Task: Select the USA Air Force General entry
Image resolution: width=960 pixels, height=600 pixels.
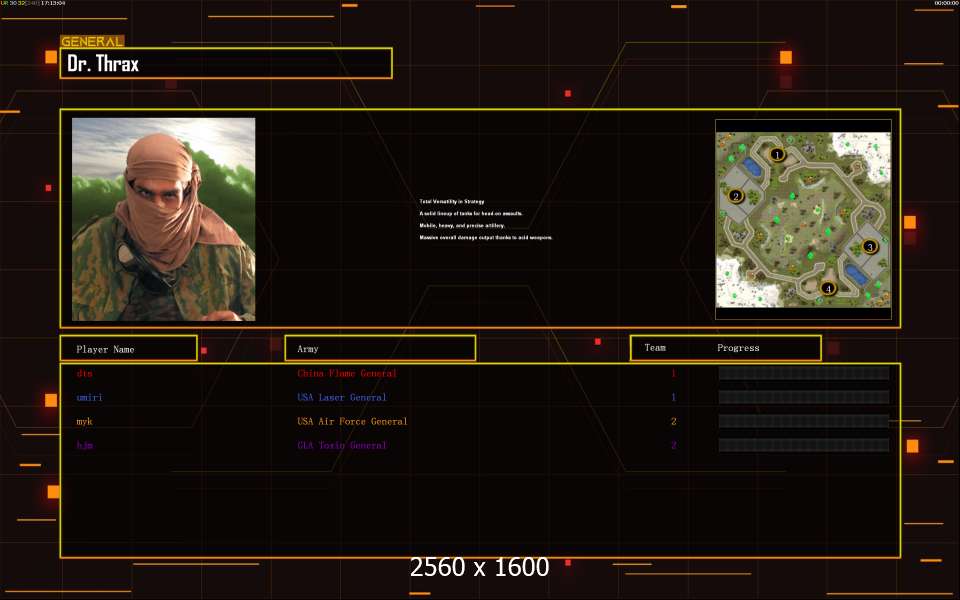Action: (x=352, y=422)
